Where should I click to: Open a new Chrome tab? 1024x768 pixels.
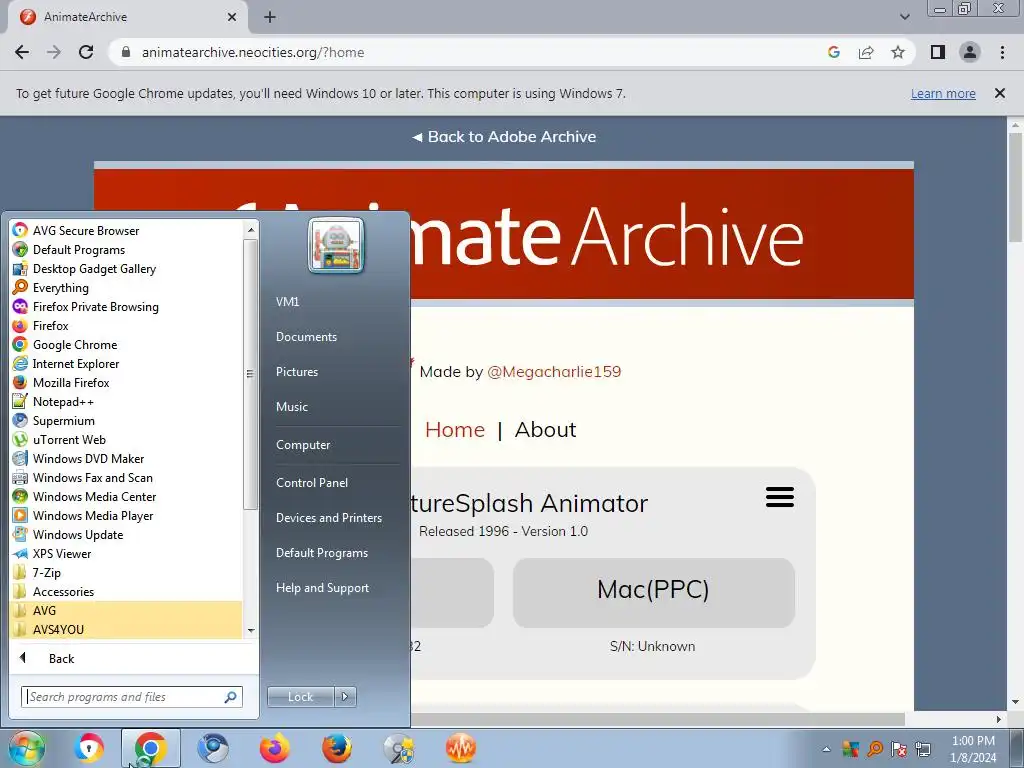pyautogui.click(x=270, y=17)
